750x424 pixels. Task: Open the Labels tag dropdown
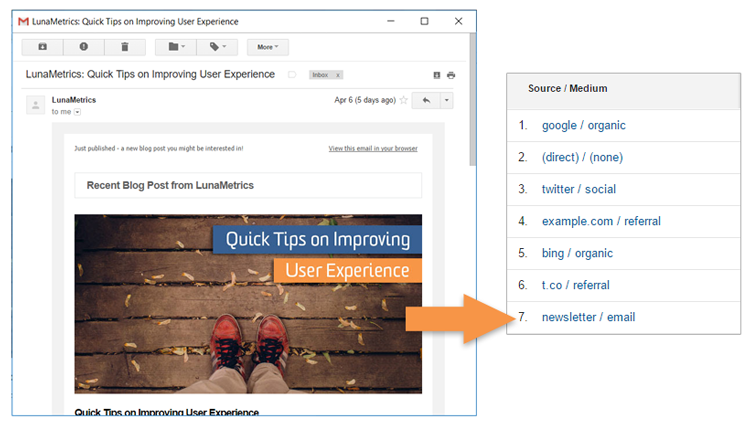[x=217, y=47]
